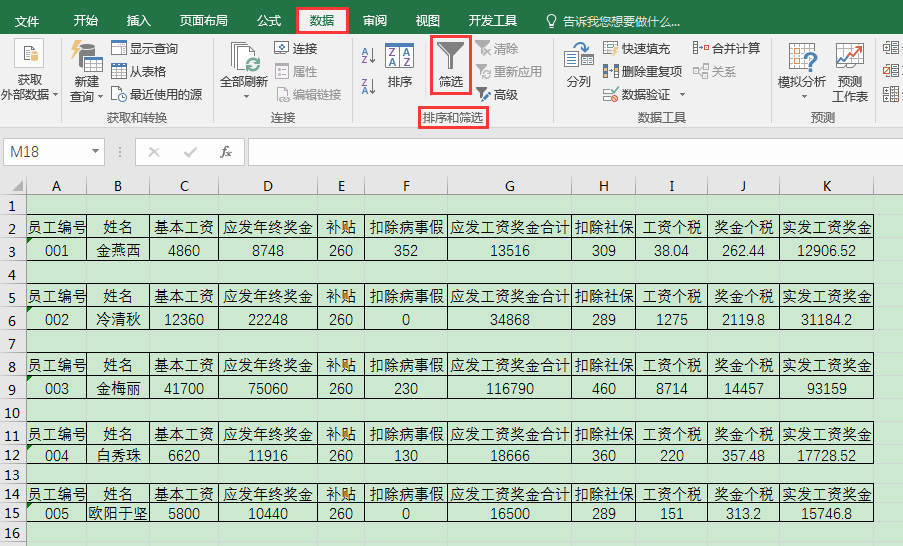The width and height of the screenshot is (903, 546).
Task: Switch to Page Layout (页面布局) tab
Action: (203, 21)
